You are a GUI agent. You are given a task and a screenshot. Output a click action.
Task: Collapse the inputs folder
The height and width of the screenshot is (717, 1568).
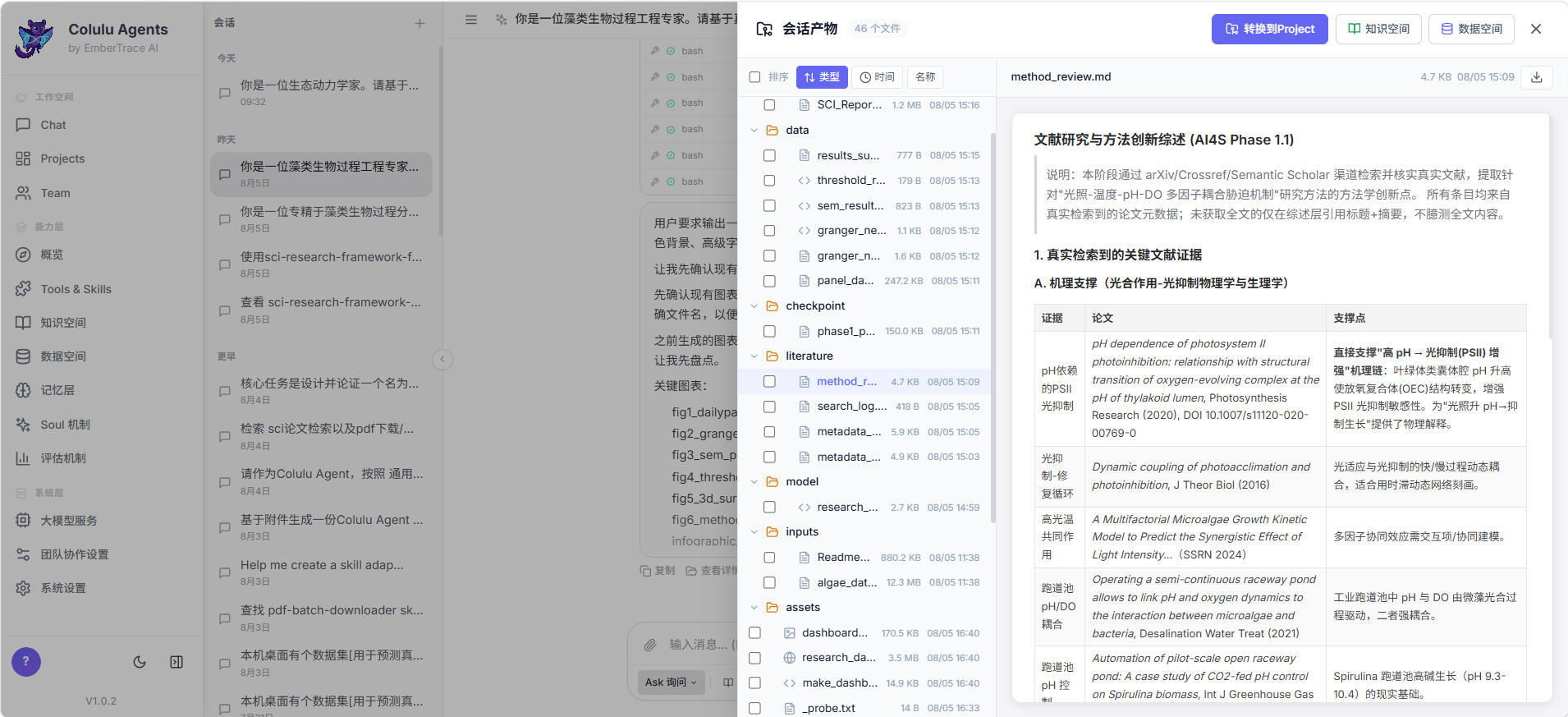click(x=754, y=531)
